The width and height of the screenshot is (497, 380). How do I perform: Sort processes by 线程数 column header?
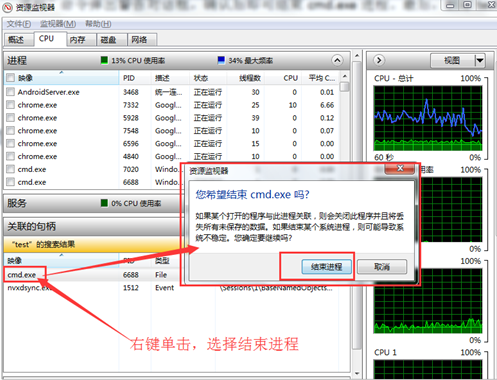point(246,78)
